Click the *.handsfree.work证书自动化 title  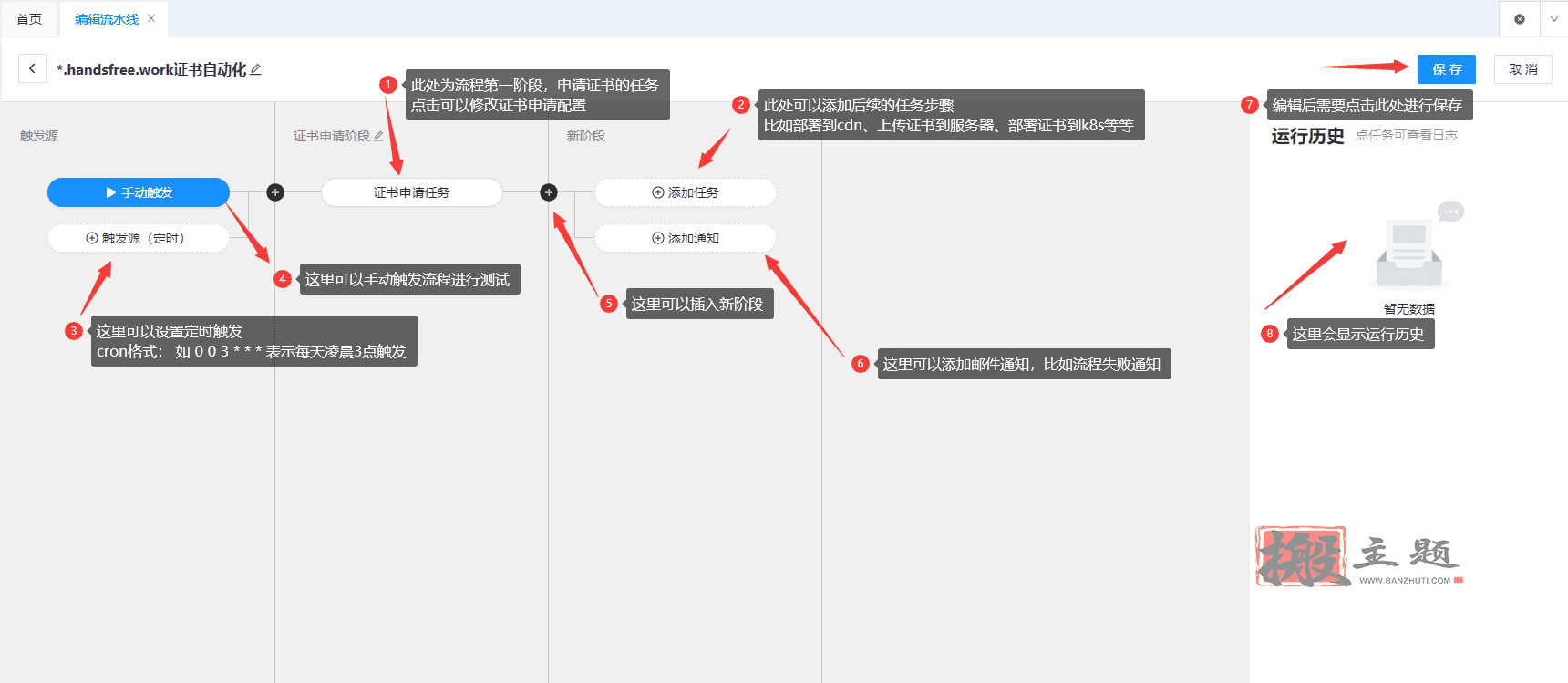coord(151,69)
